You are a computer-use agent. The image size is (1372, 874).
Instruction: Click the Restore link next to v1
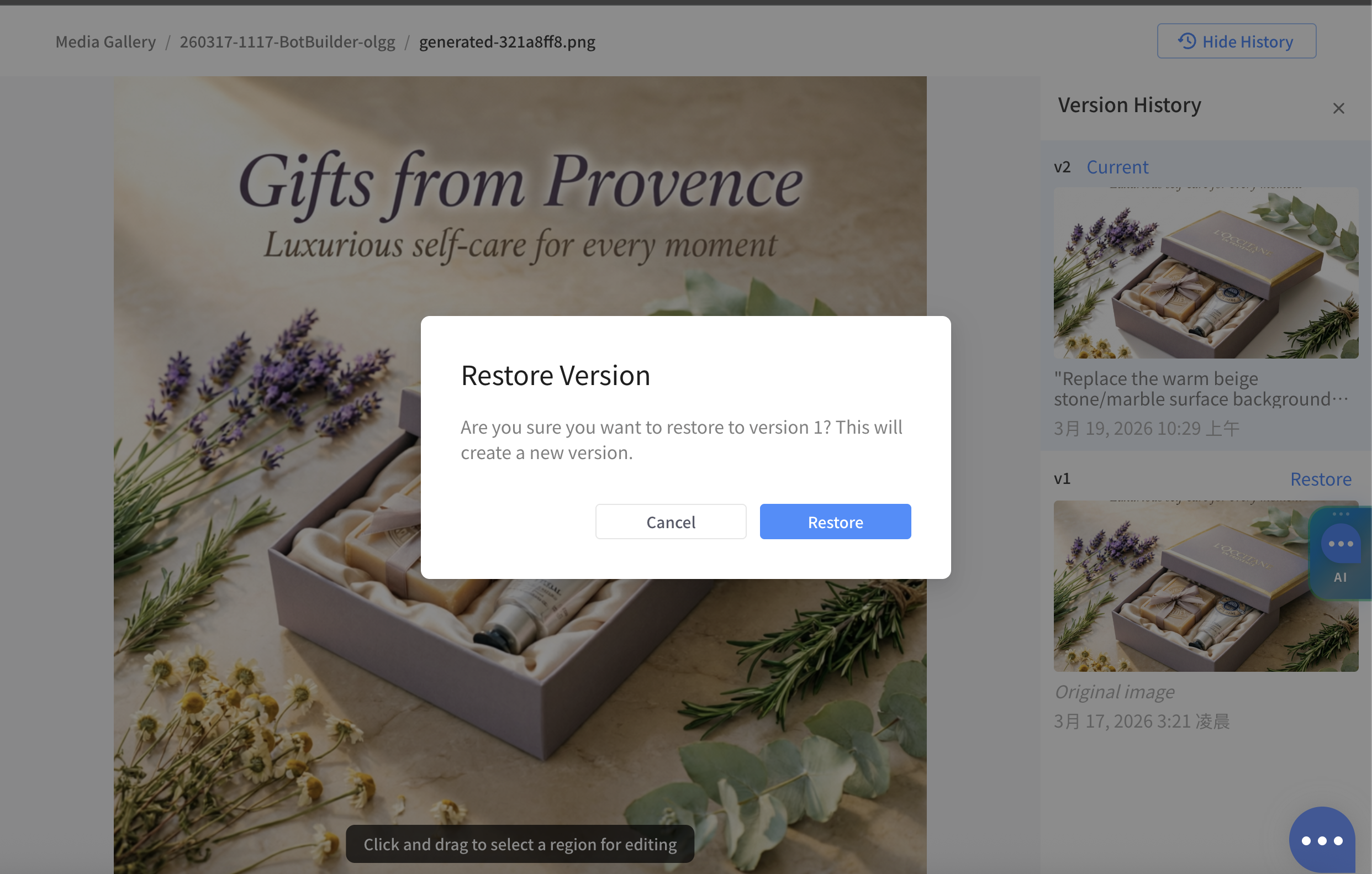[1321, 478]
